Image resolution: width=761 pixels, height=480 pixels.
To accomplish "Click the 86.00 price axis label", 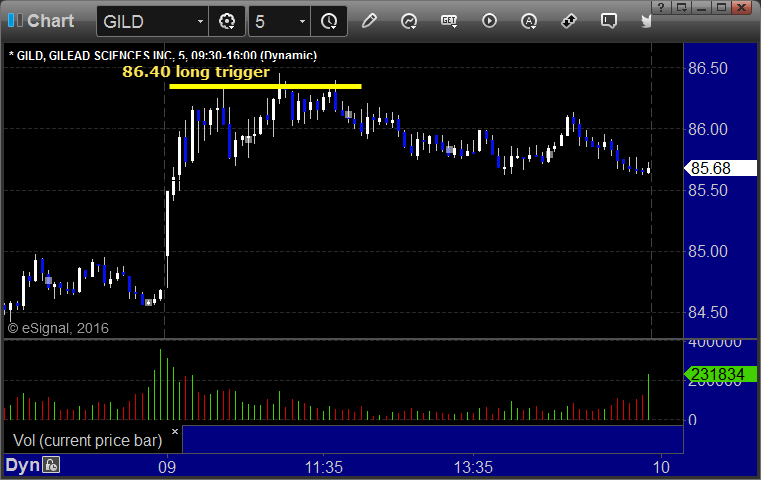I will tap(708, 129).
